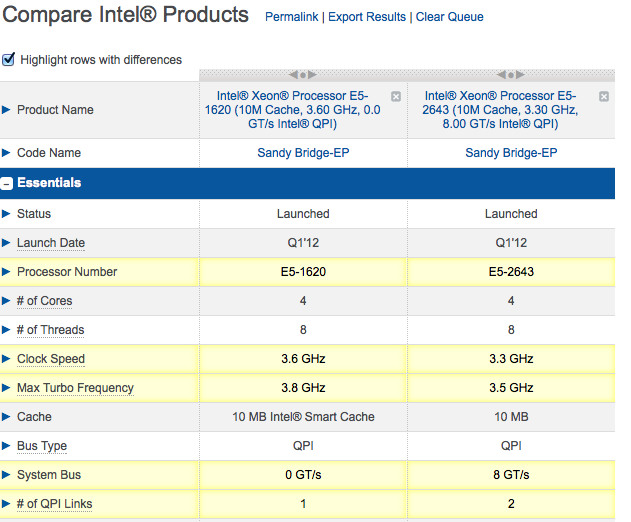The height and width of the screenshot is (522, 631).
Task: Click the Max Turbo Frequency row label
Action: [x=75, y=388]
